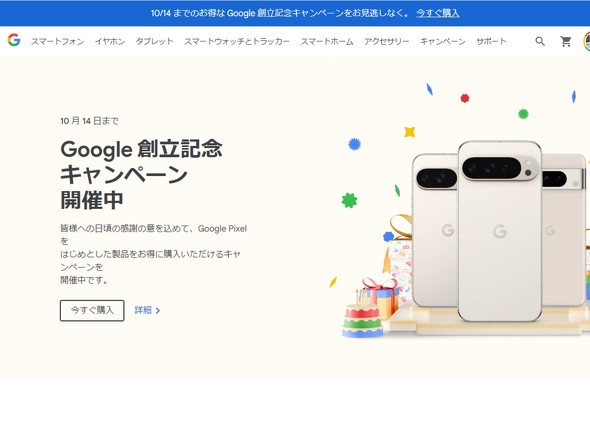Open the アクセサリー menu
This screenshot has height=442, width=590.
pos(386,41)
